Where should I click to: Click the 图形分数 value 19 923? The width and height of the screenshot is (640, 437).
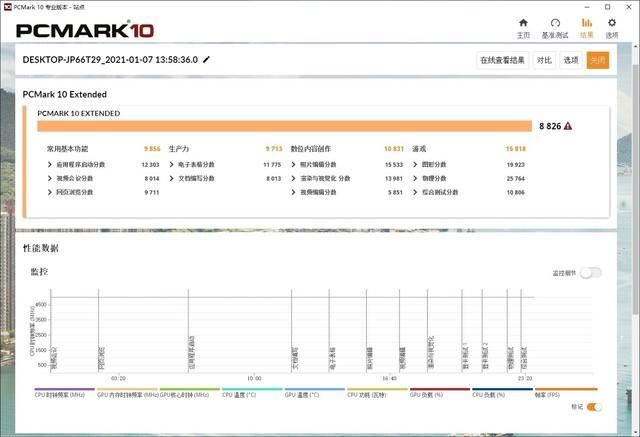tap(516, 164)
